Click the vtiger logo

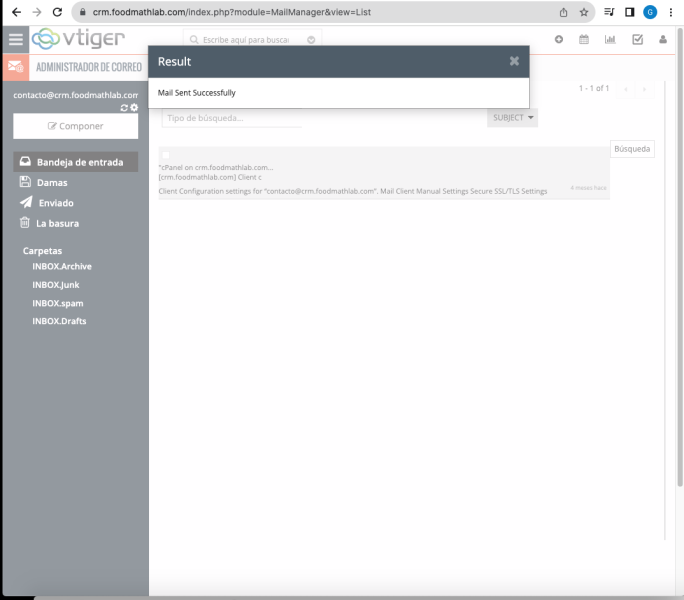[x=79, y=39]
